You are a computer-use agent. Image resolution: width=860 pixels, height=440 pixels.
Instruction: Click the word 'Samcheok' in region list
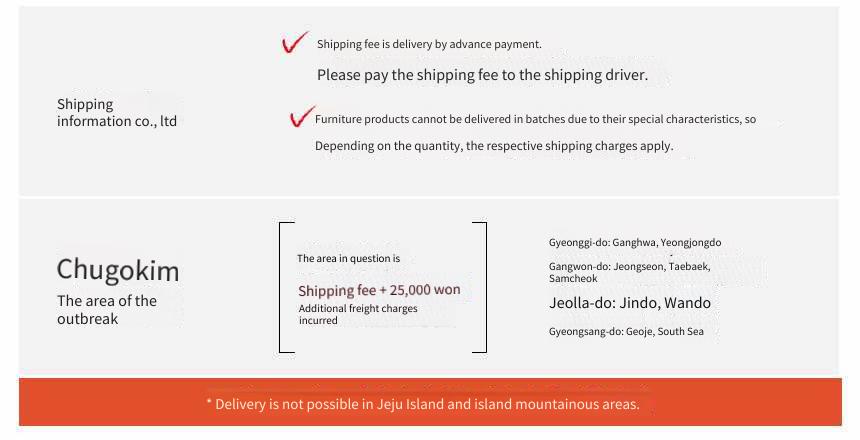(573, 279)
